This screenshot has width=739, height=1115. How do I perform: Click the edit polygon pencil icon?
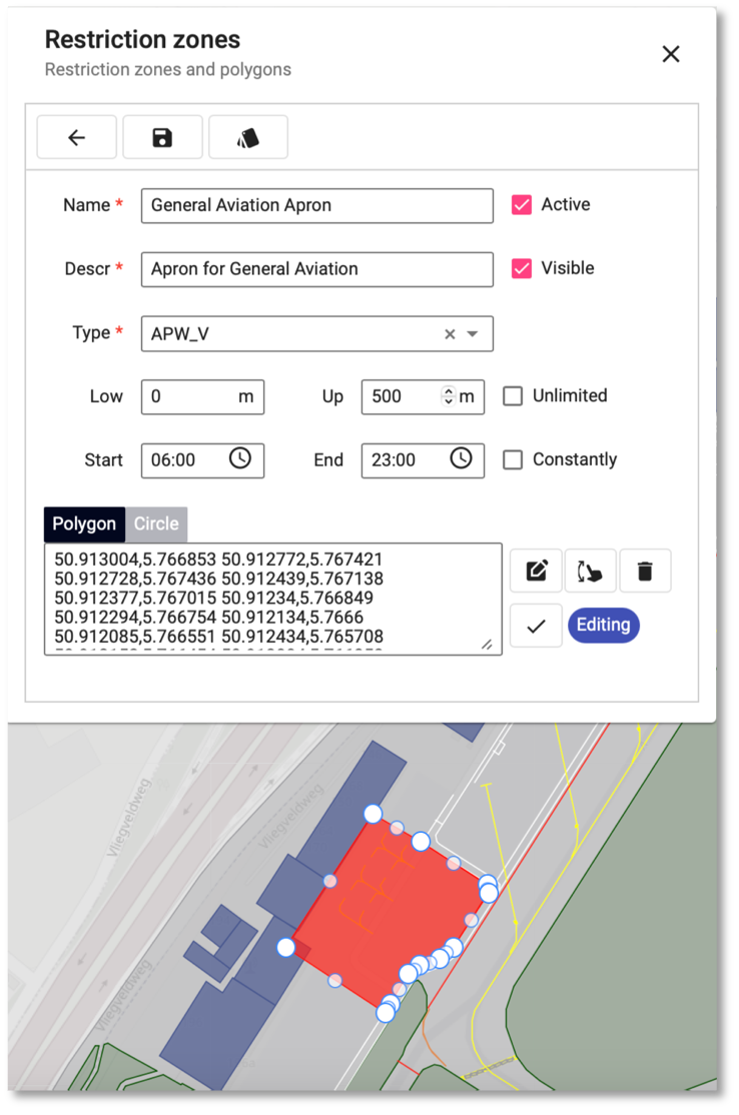(x=536, y=571)
